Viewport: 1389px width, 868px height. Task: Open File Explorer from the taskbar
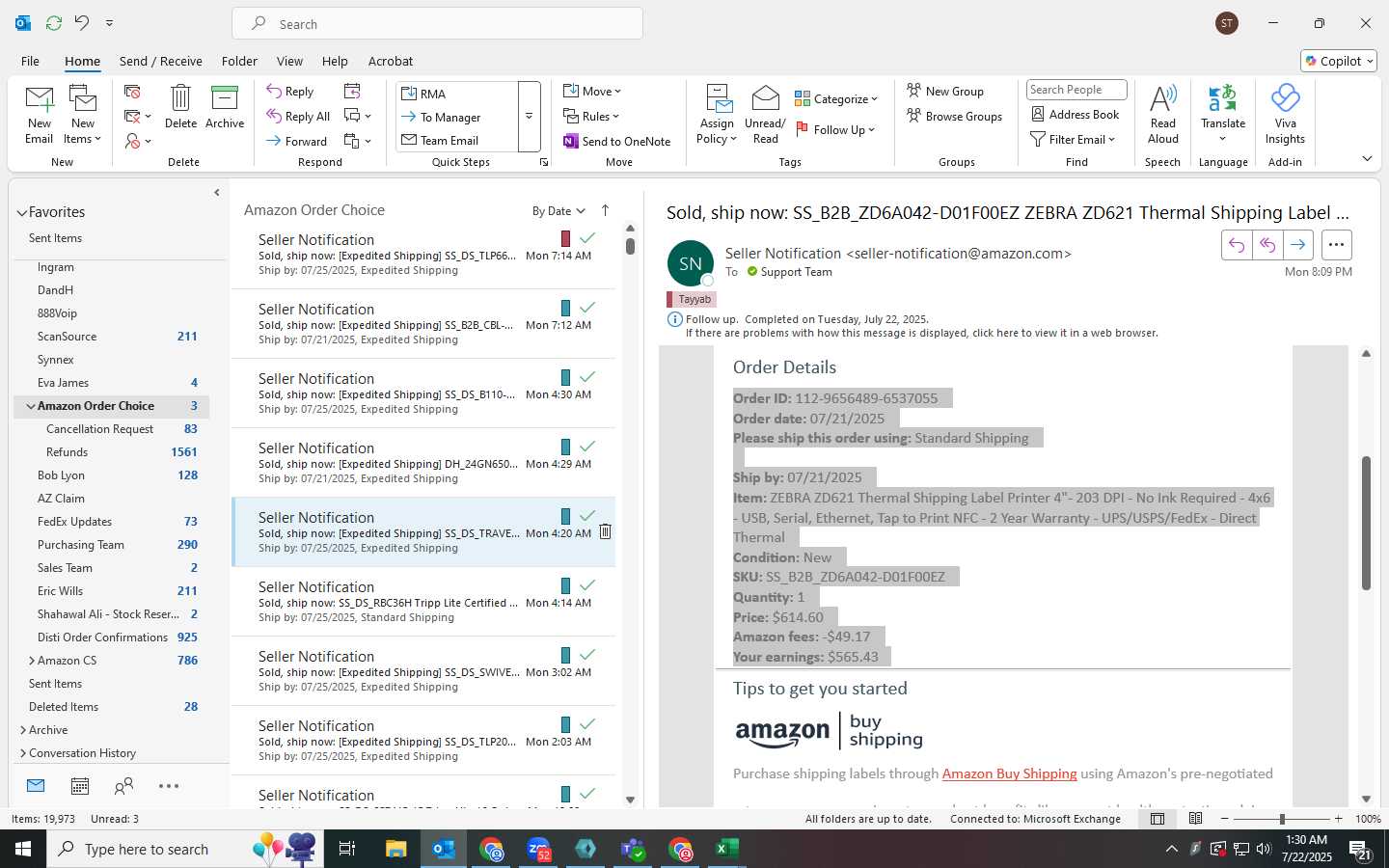pyautogui.click(x=396, y=849)
